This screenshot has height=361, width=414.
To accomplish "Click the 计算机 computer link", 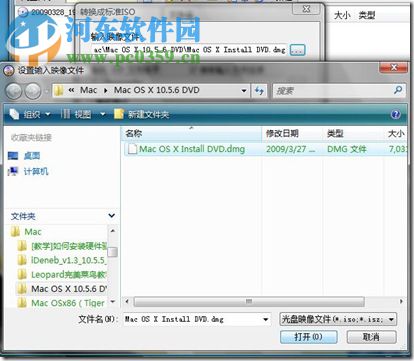I will coord(36,171).
